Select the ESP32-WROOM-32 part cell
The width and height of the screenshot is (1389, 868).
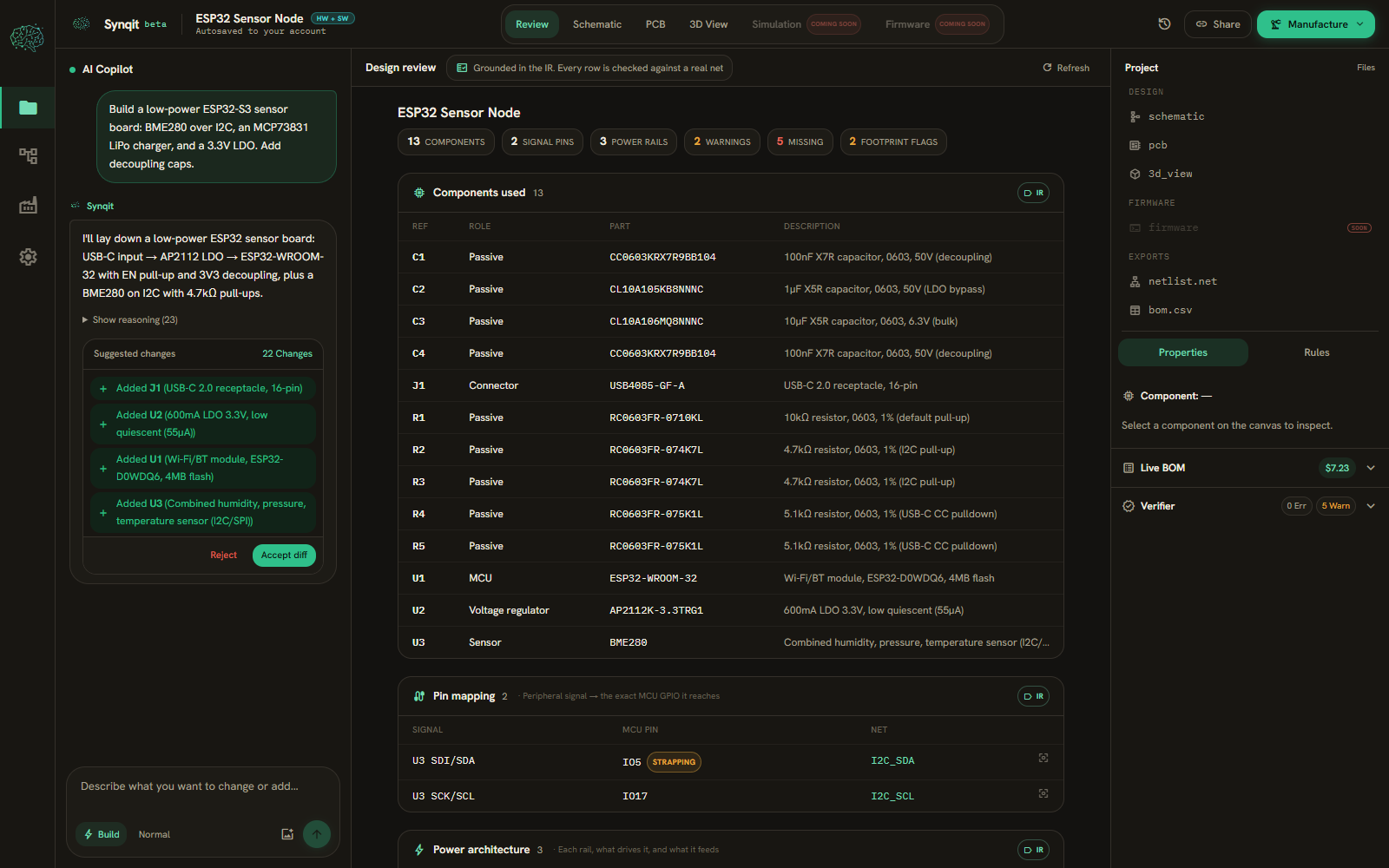click(x=654, y=578)
